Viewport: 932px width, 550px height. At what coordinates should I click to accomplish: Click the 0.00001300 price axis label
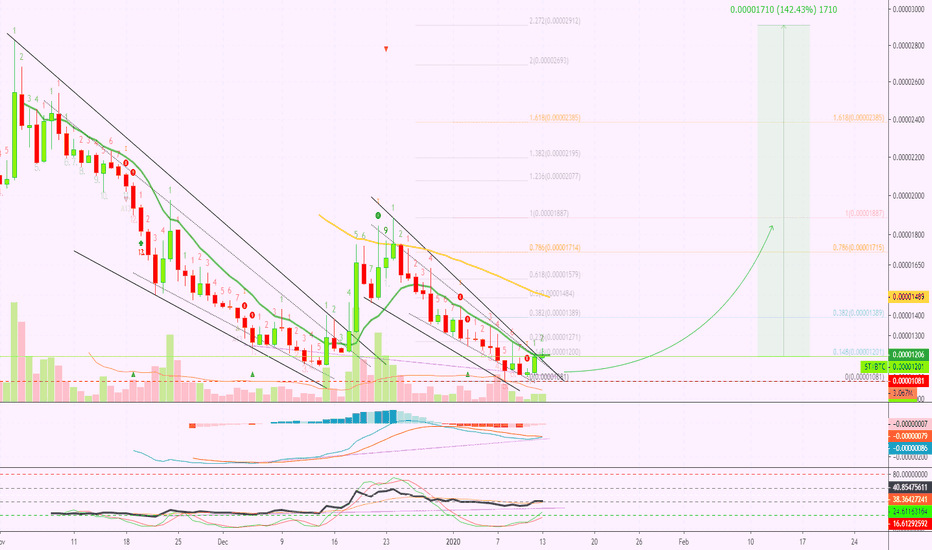(910, 336)
